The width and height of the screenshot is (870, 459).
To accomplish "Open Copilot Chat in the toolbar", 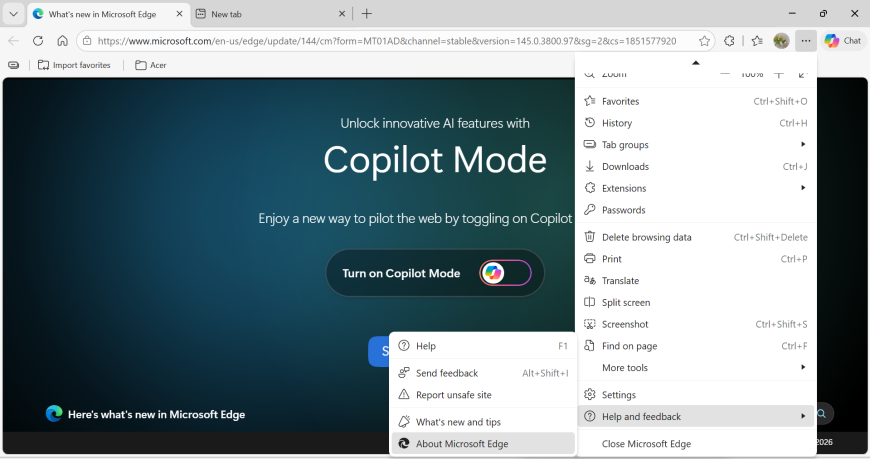I will click(842, 41).
